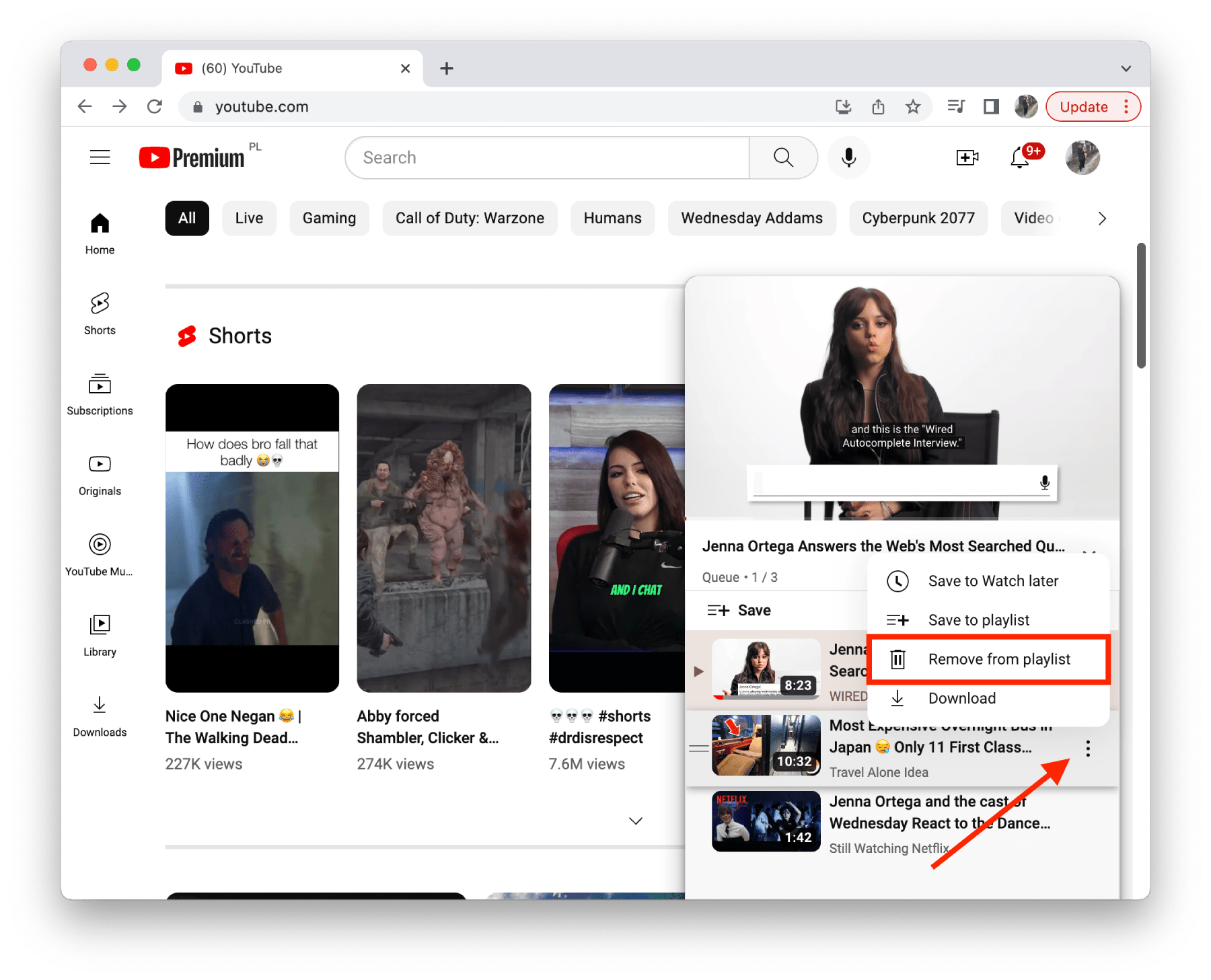Open the Create video upload icon
1211x980 pixels.
[x=967, y=157]
